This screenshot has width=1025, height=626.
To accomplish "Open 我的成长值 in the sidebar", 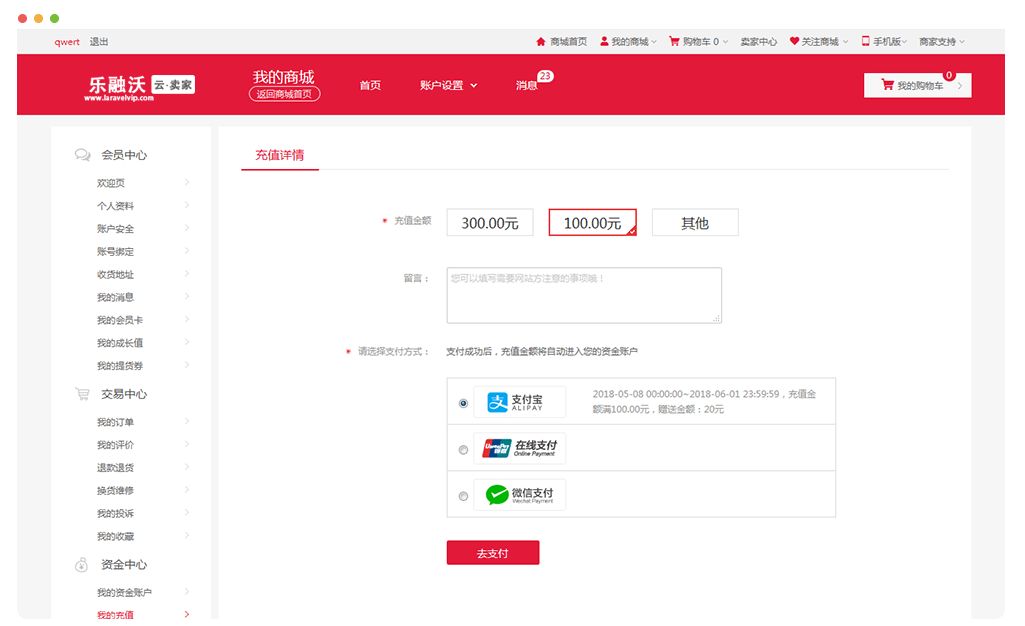I will (120, 343).
